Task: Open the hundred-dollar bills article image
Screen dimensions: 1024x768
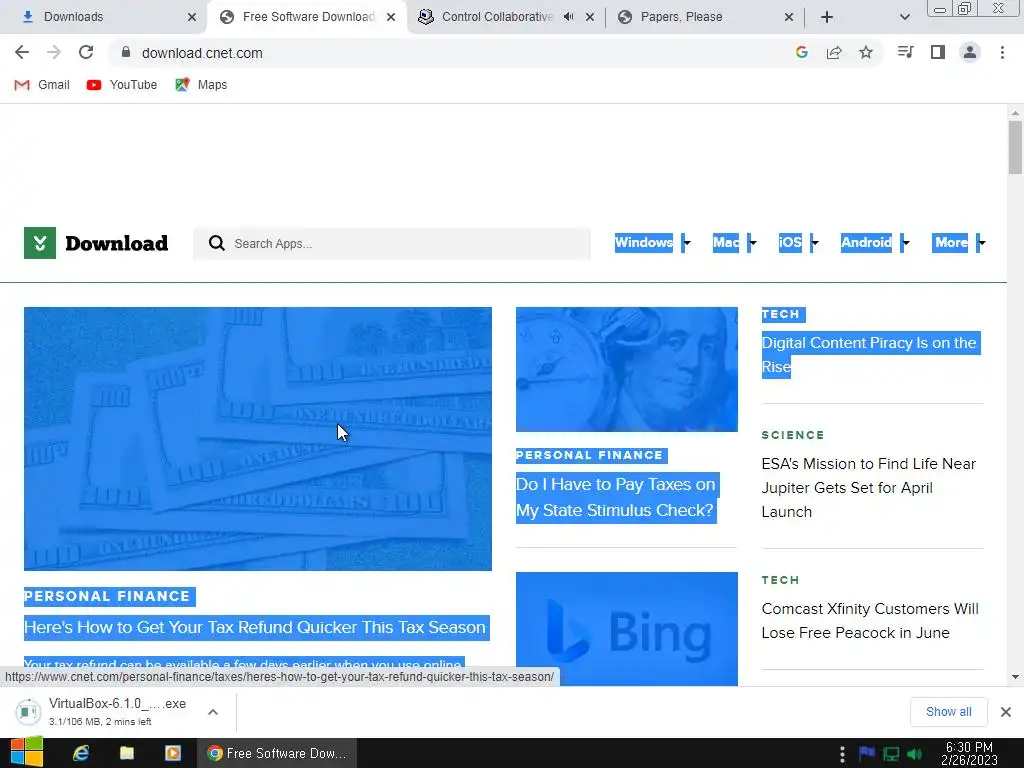Action: point(257,439)
